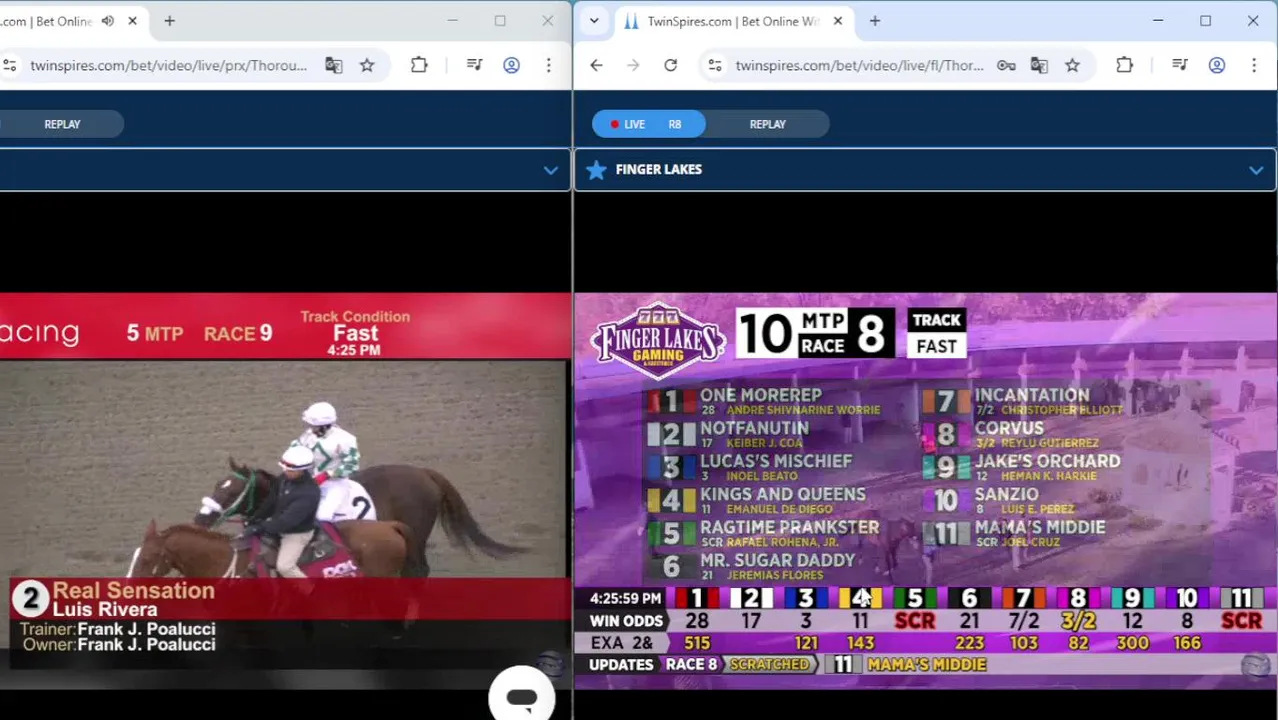Screen dimensions: 1278x720
Task: Go back in right window browser
Action: pyautogui.click(x=596, y=65)
